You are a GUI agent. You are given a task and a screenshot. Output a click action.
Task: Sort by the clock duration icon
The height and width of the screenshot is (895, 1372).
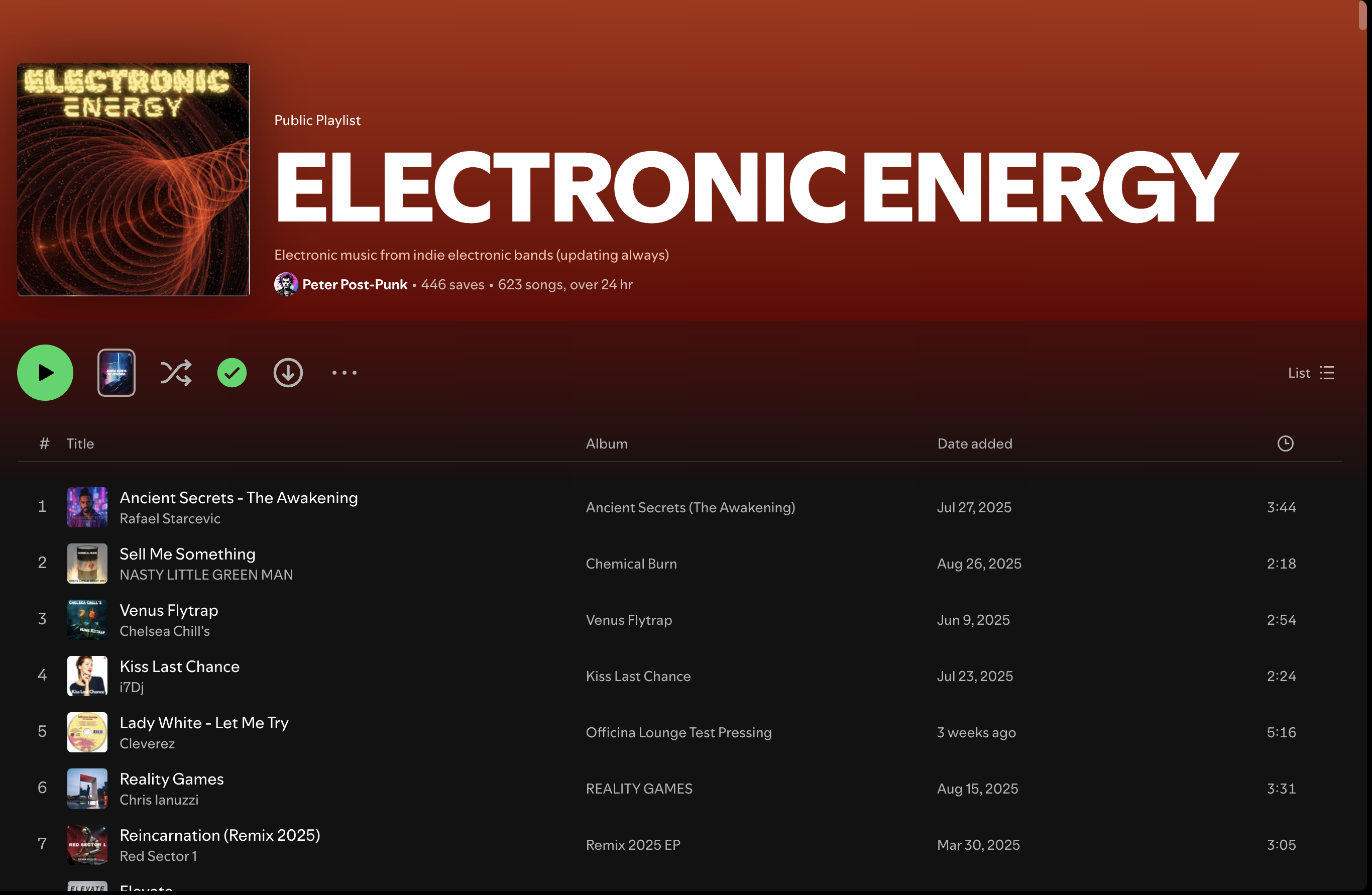(x=1285, y=443)
